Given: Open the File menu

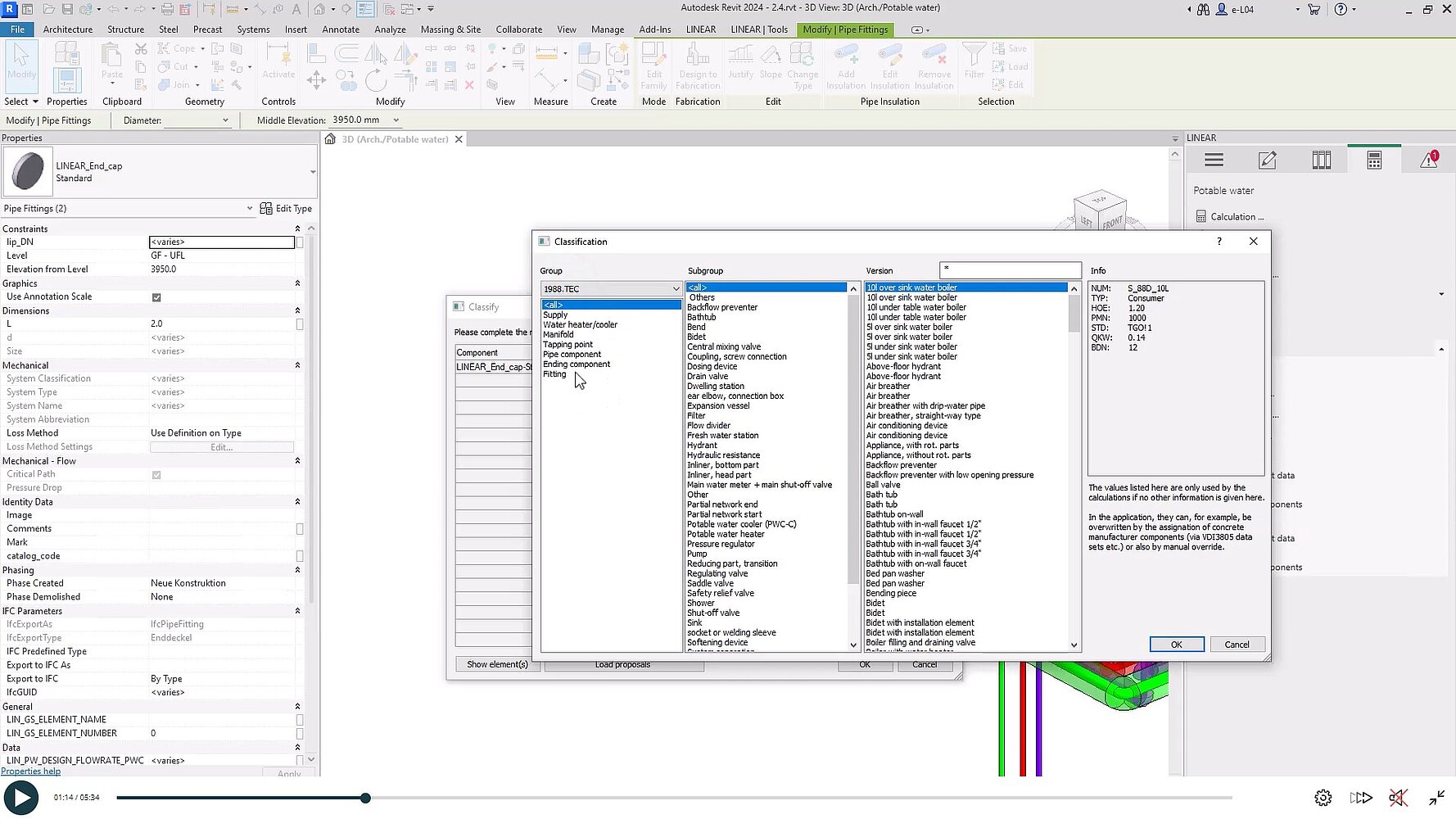Looking at the screenshot, I should 17,29.
